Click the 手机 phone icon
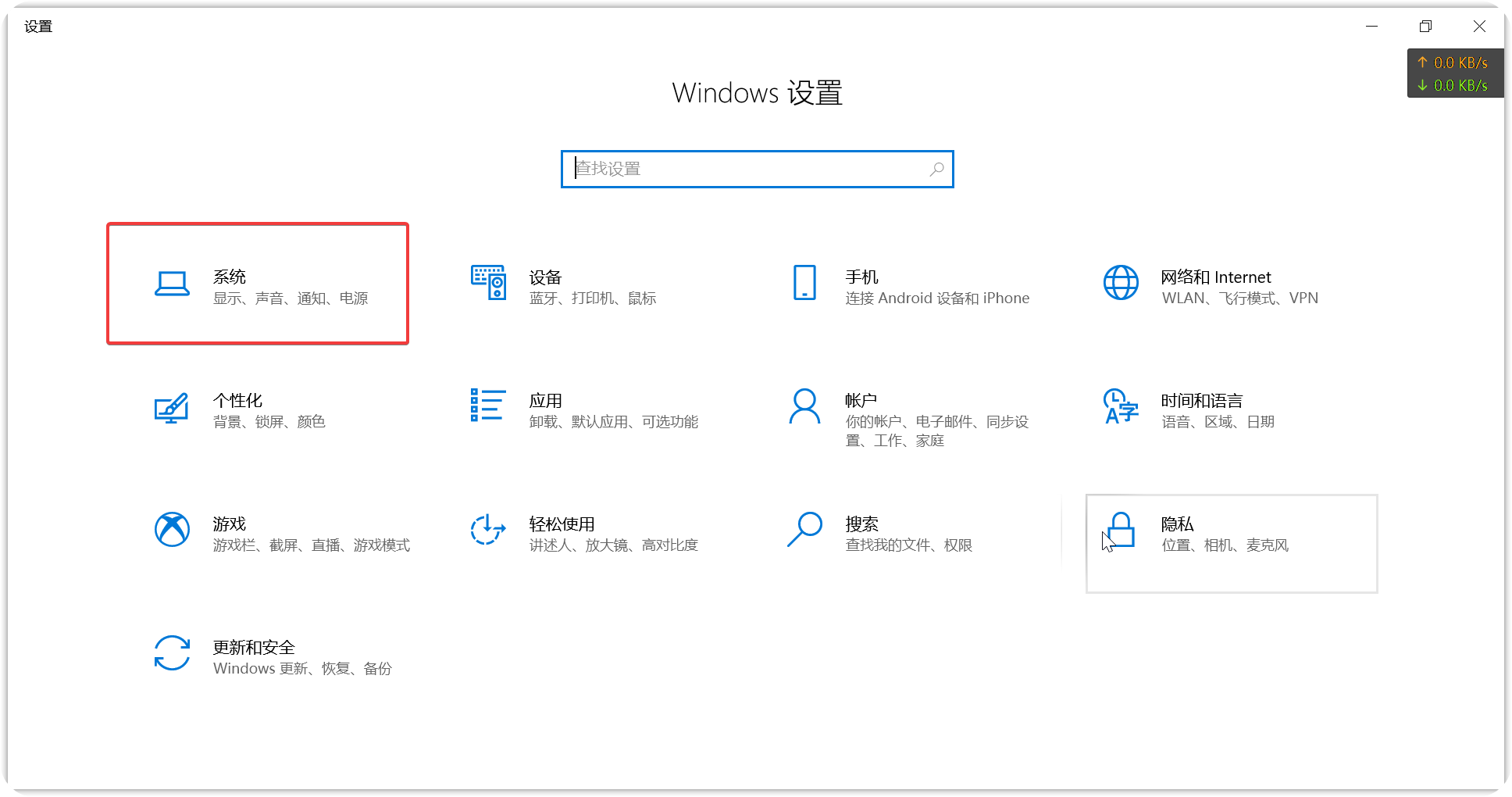Image resolution: width=1512 pixels, height=797 pixels. coord(804,283)
